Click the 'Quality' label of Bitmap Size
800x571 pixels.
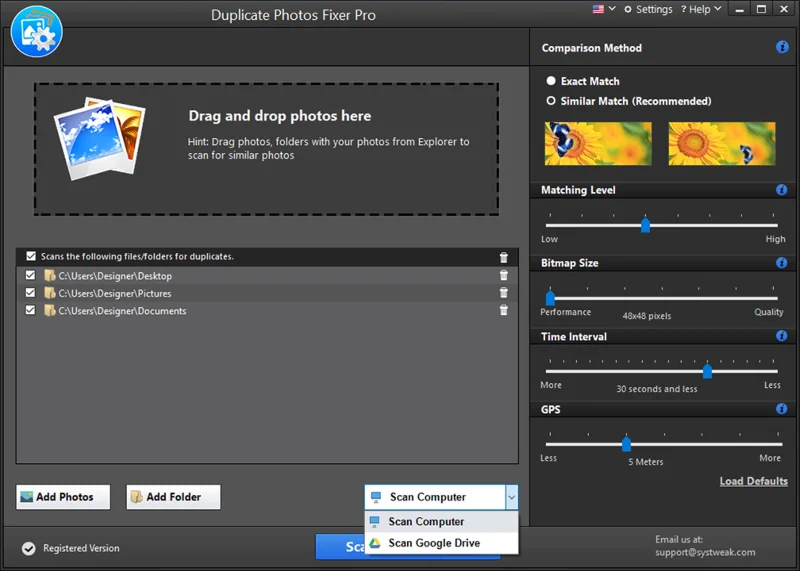[768, 312]
